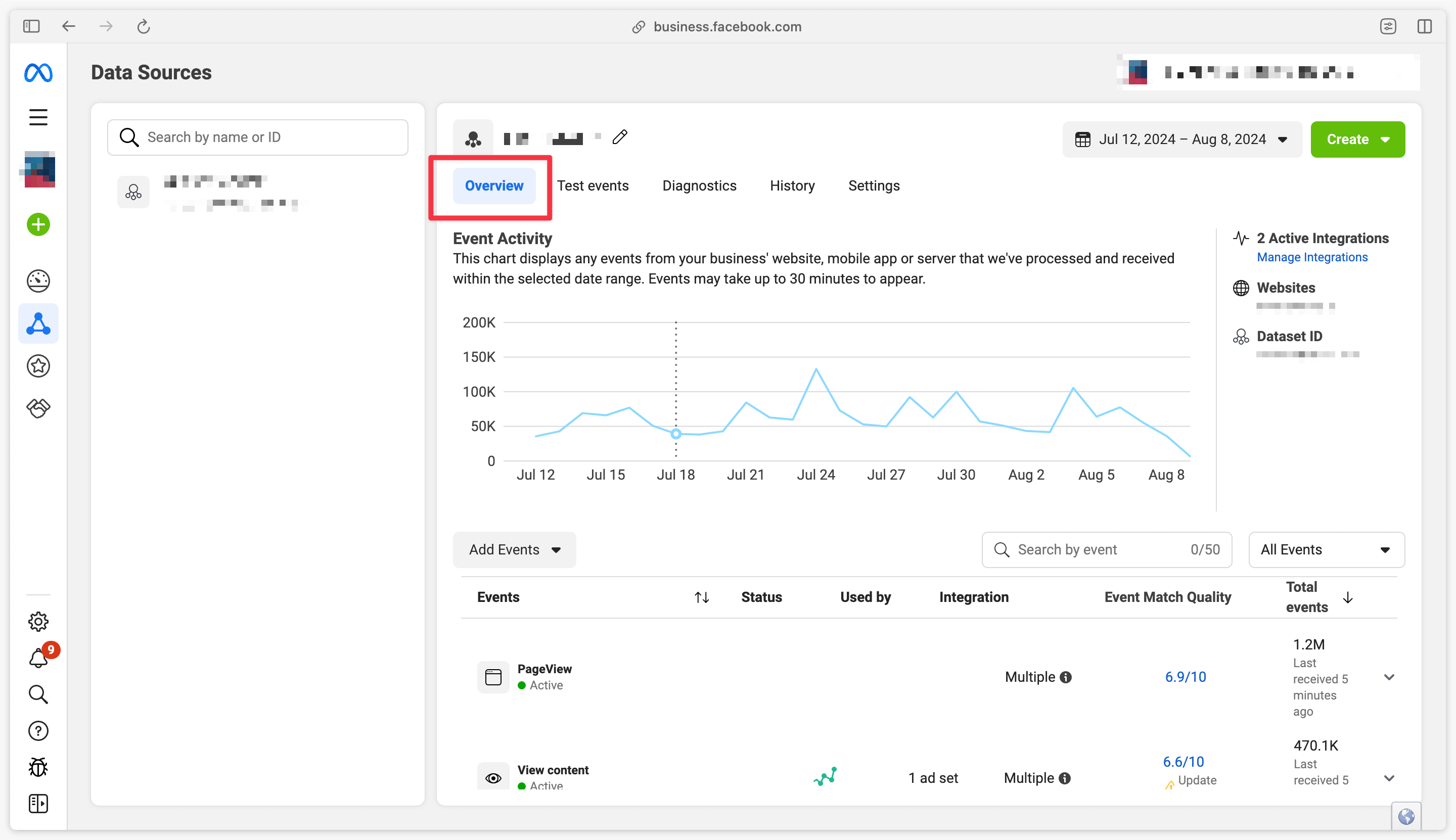Click the PageView event name
1456x840 pixels.
pyautogui.click(x=544, y=669)
